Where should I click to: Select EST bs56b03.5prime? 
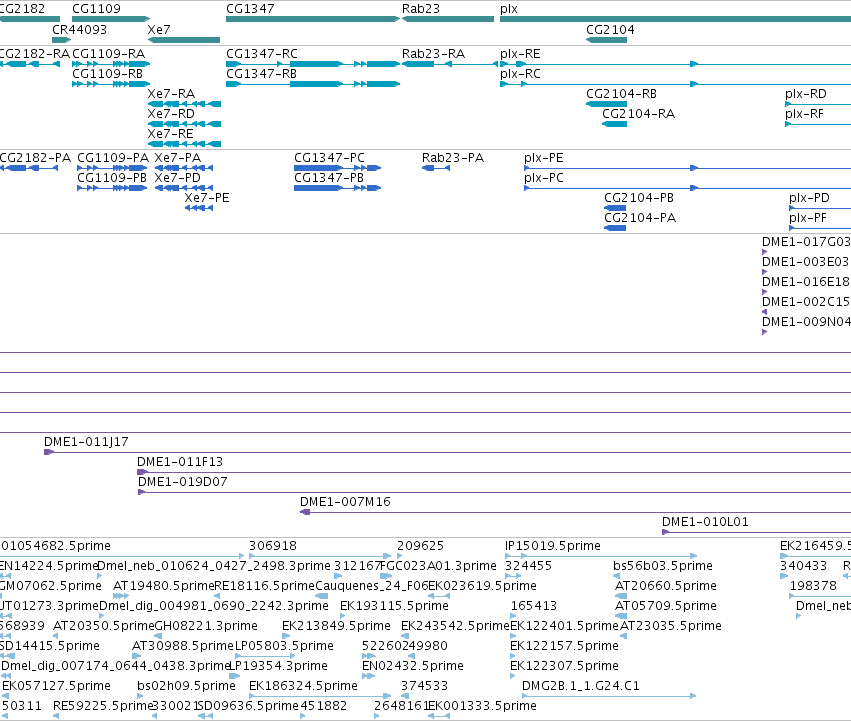[x=618, y=576]
